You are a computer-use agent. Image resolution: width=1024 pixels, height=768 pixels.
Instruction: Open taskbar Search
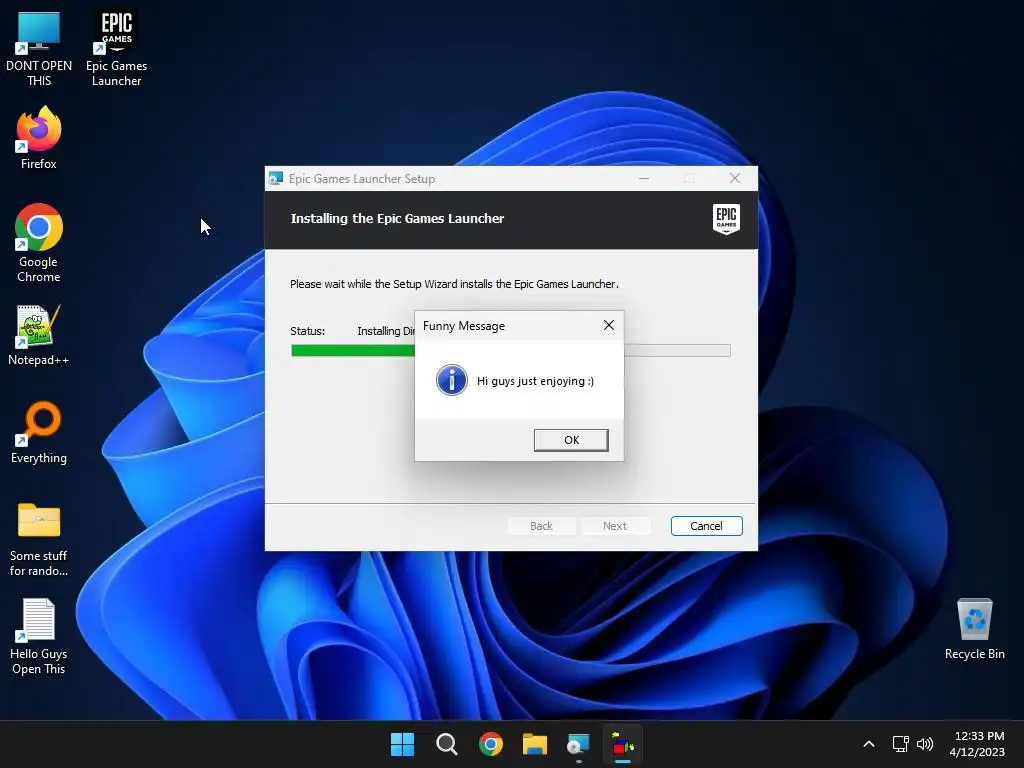447,744
